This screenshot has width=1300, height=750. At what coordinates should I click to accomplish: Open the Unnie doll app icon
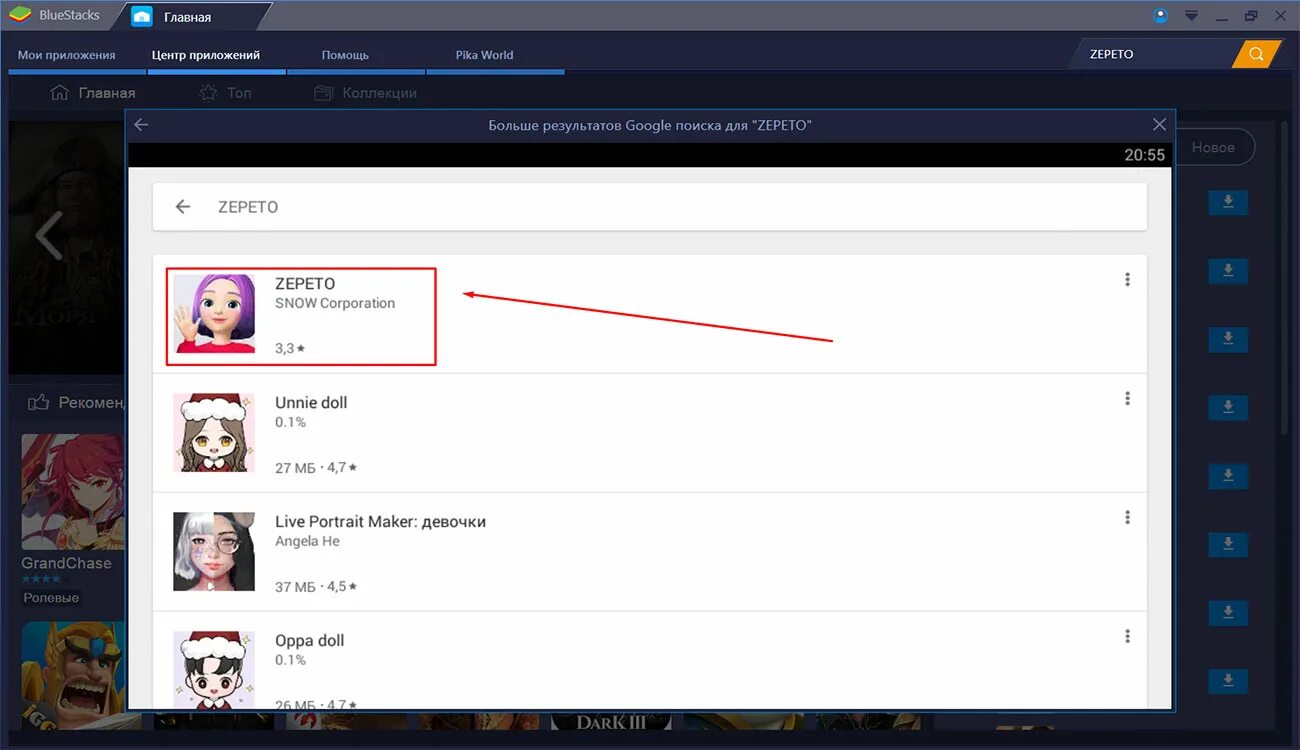click(214, 432)
